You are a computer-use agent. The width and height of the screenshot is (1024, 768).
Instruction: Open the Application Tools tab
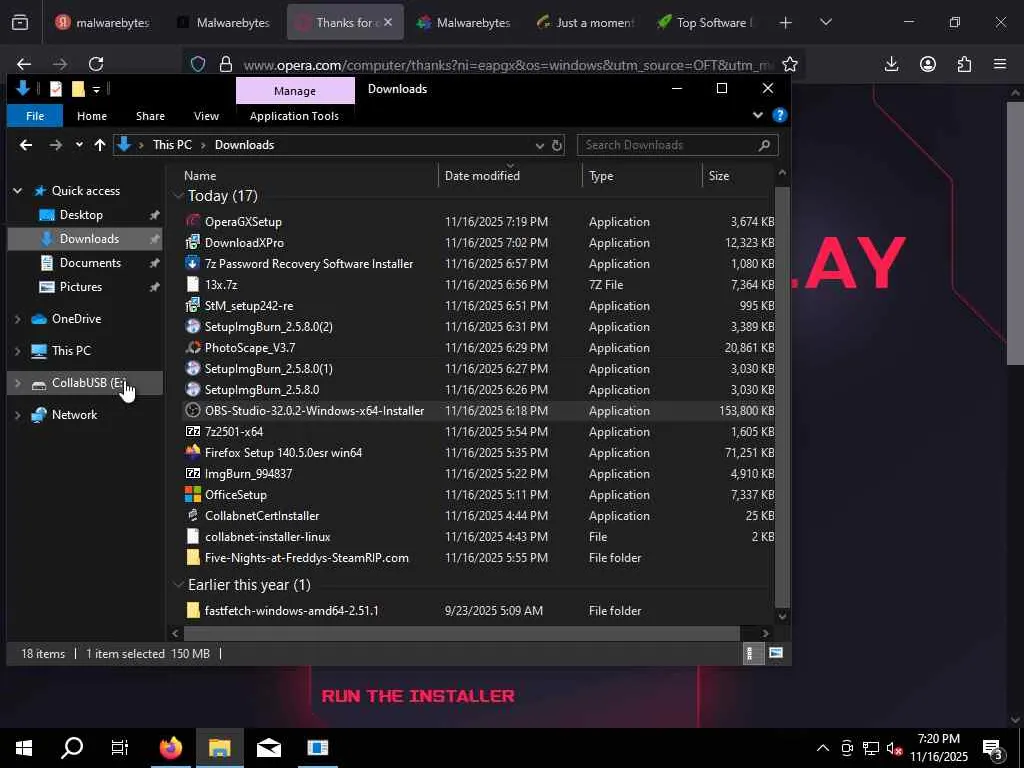click(x=294, y=116)
